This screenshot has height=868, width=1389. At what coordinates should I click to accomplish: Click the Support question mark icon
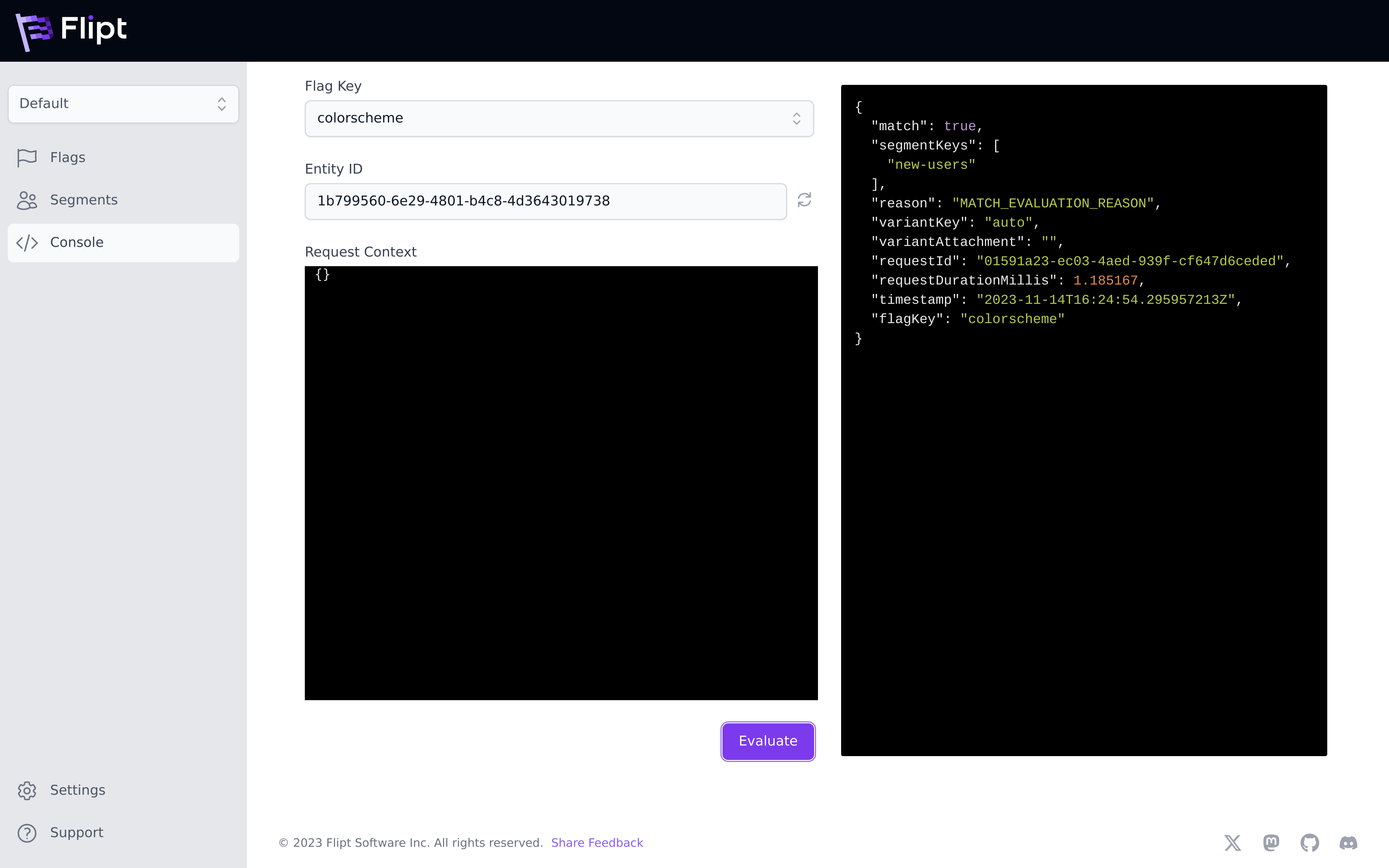coord(27,833)
